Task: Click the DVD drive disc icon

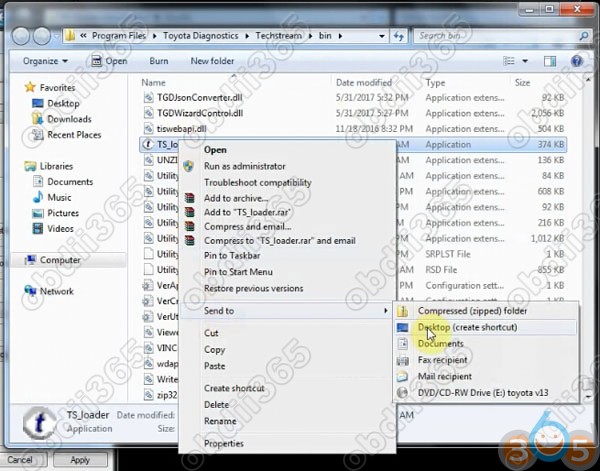Action: (402, 393)
